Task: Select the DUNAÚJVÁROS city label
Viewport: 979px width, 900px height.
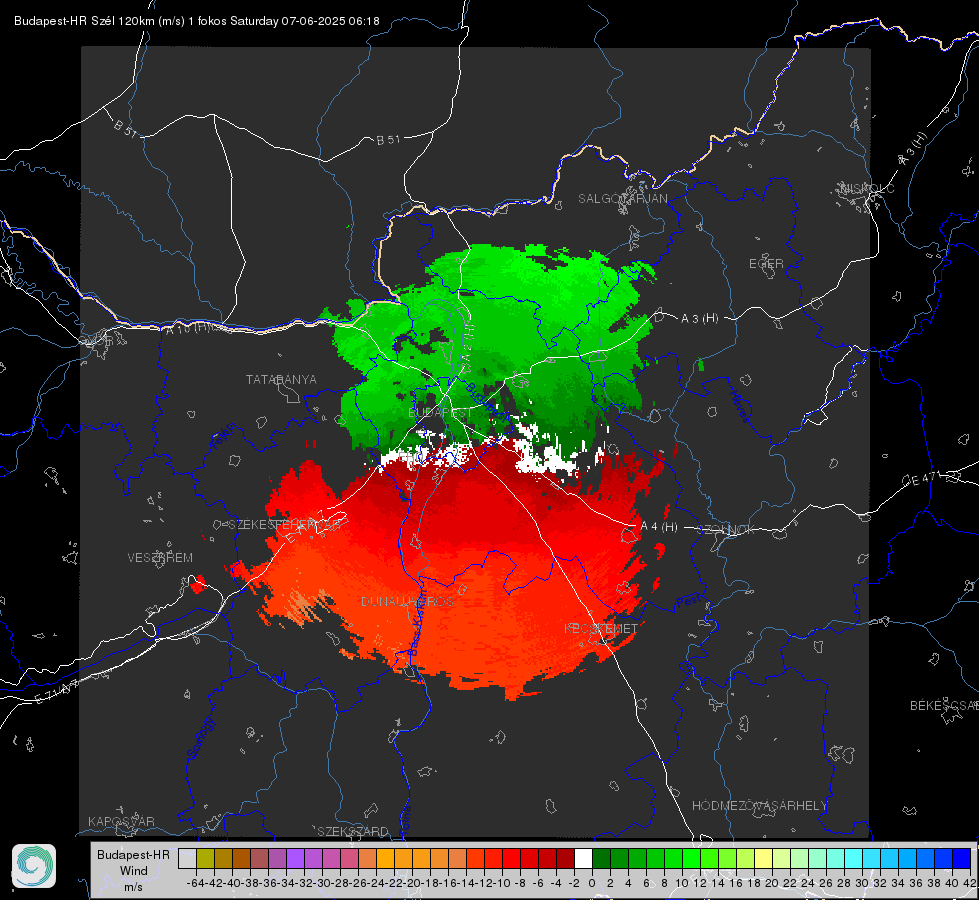Action: tap(407, 601)
